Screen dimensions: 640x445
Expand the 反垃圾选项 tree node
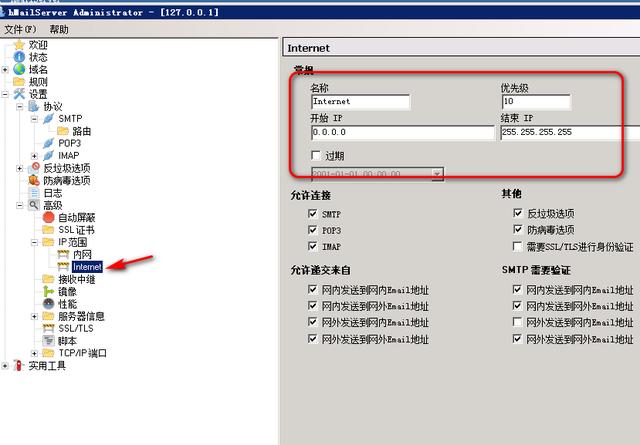(x=20, y=168)
